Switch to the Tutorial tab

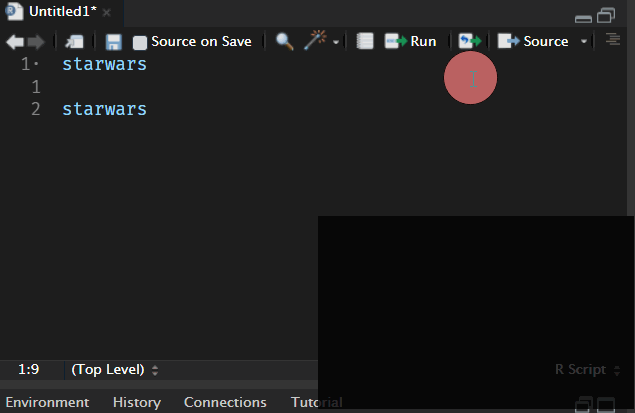point(317,402)
